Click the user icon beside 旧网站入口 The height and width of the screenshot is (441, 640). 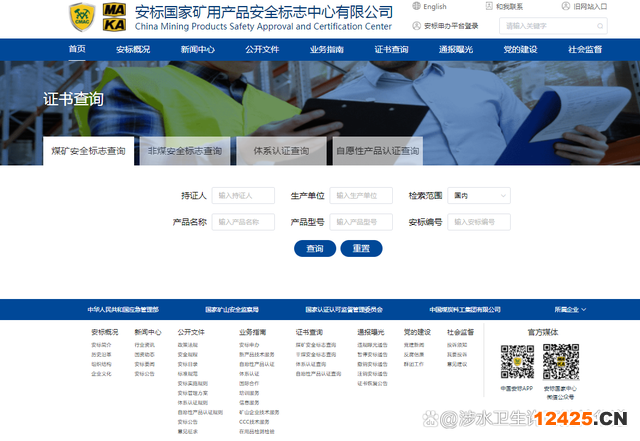(566, 6)
